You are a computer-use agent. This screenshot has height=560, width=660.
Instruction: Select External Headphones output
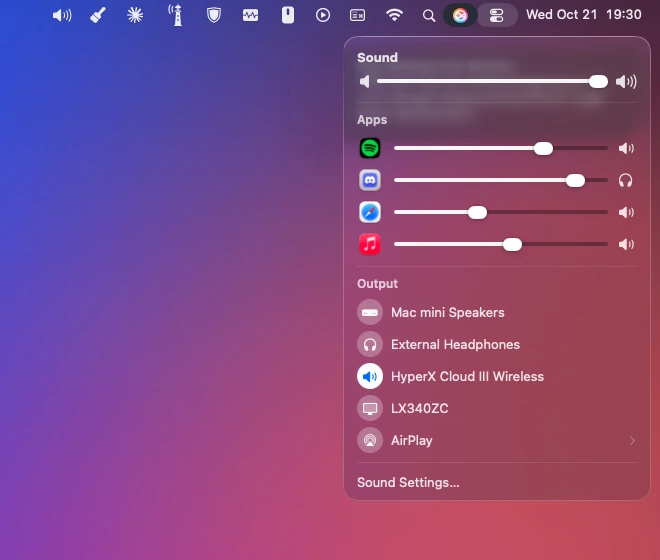[497, 344]
